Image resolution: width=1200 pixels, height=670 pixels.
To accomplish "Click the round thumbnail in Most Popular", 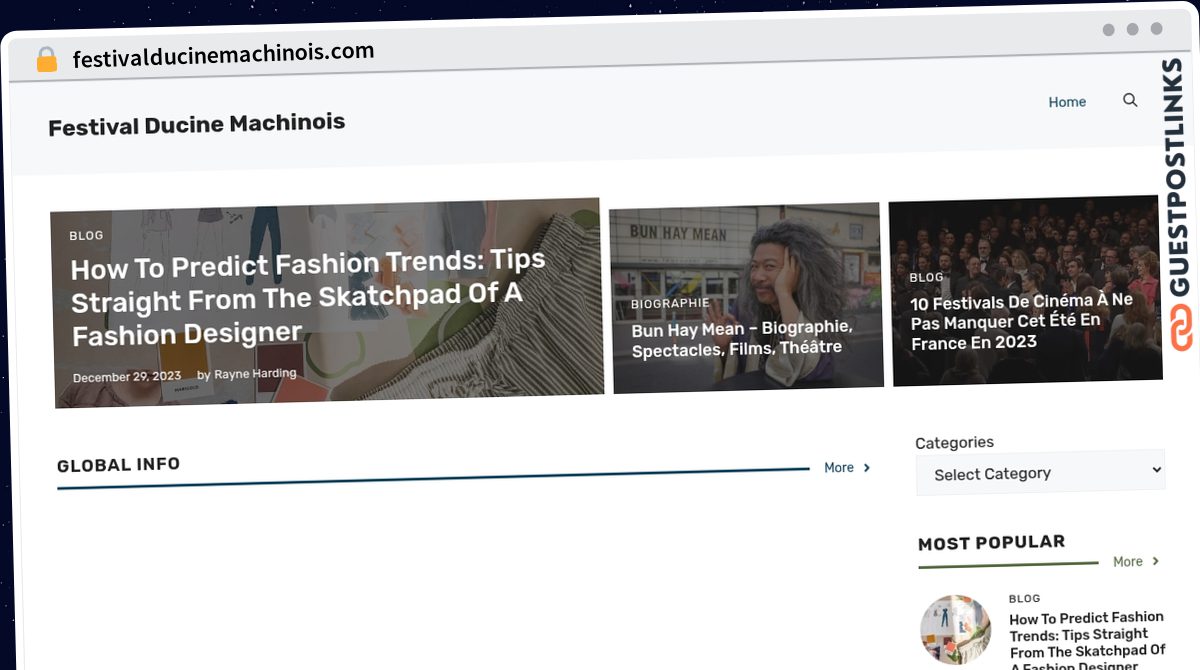I will pos(955,629).
